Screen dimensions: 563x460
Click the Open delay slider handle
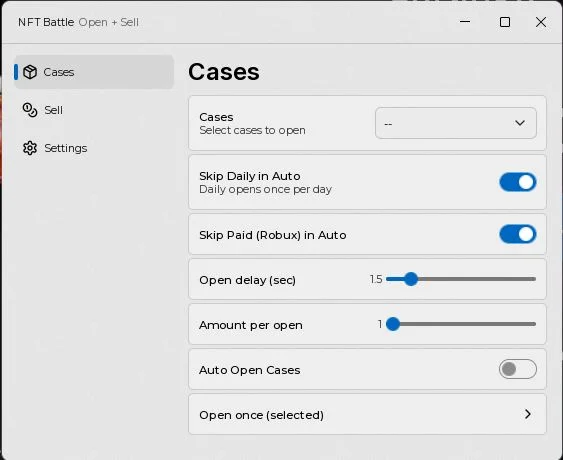pos(411,279)
